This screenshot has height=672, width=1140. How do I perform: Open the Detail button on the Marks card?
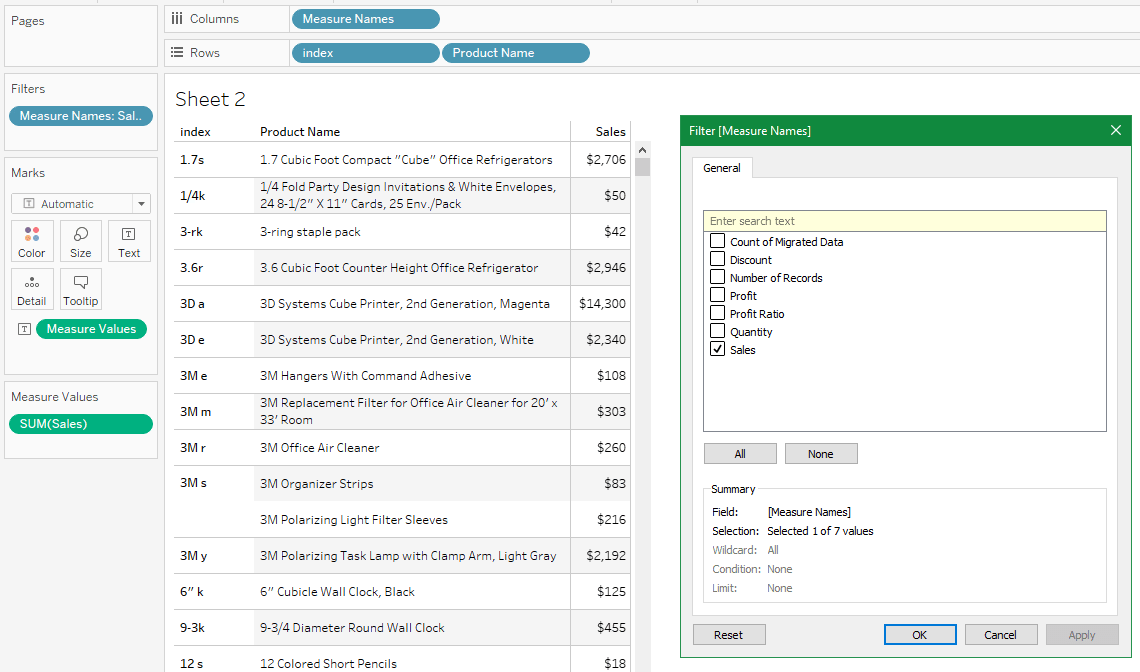click(x=31, y=288)
